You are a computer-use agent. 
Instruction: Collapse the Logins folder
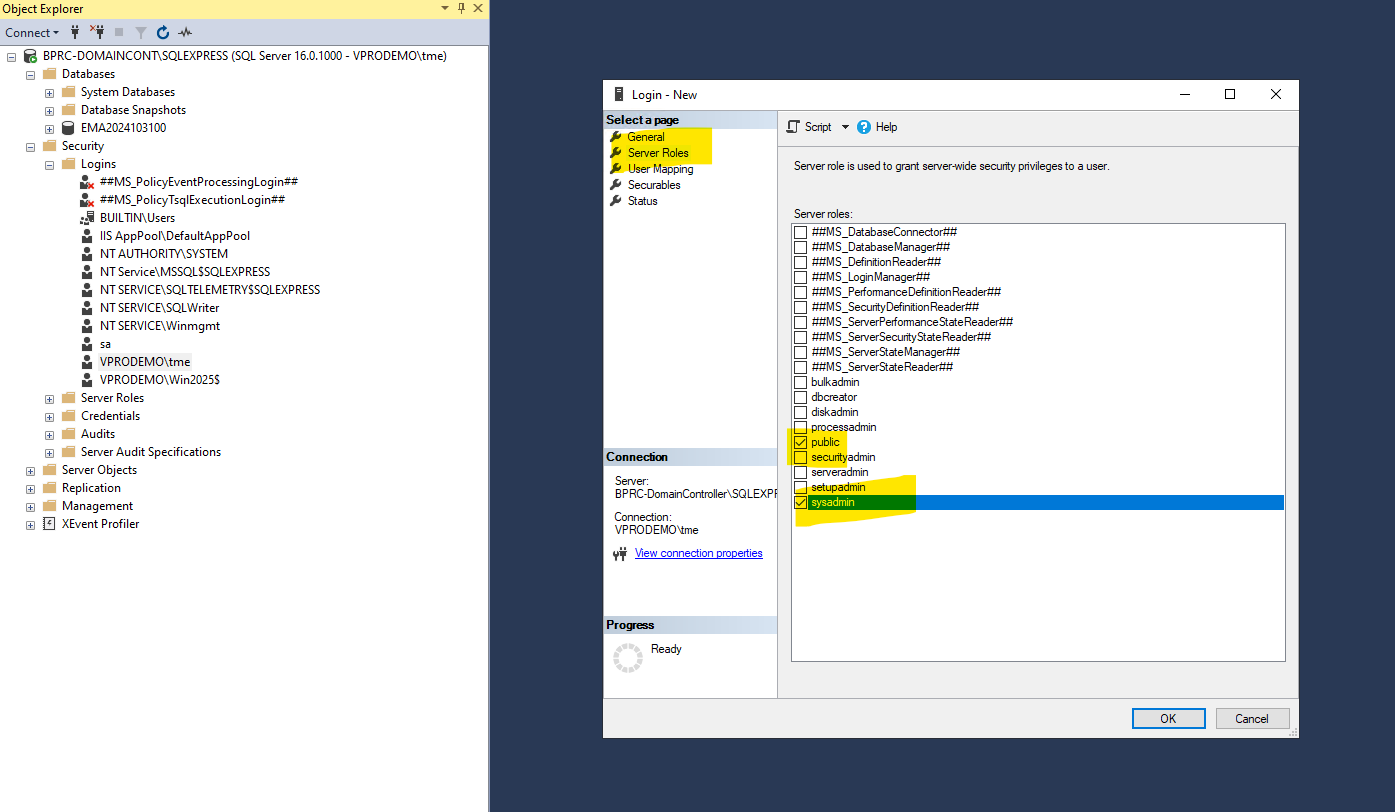[49, 163]
